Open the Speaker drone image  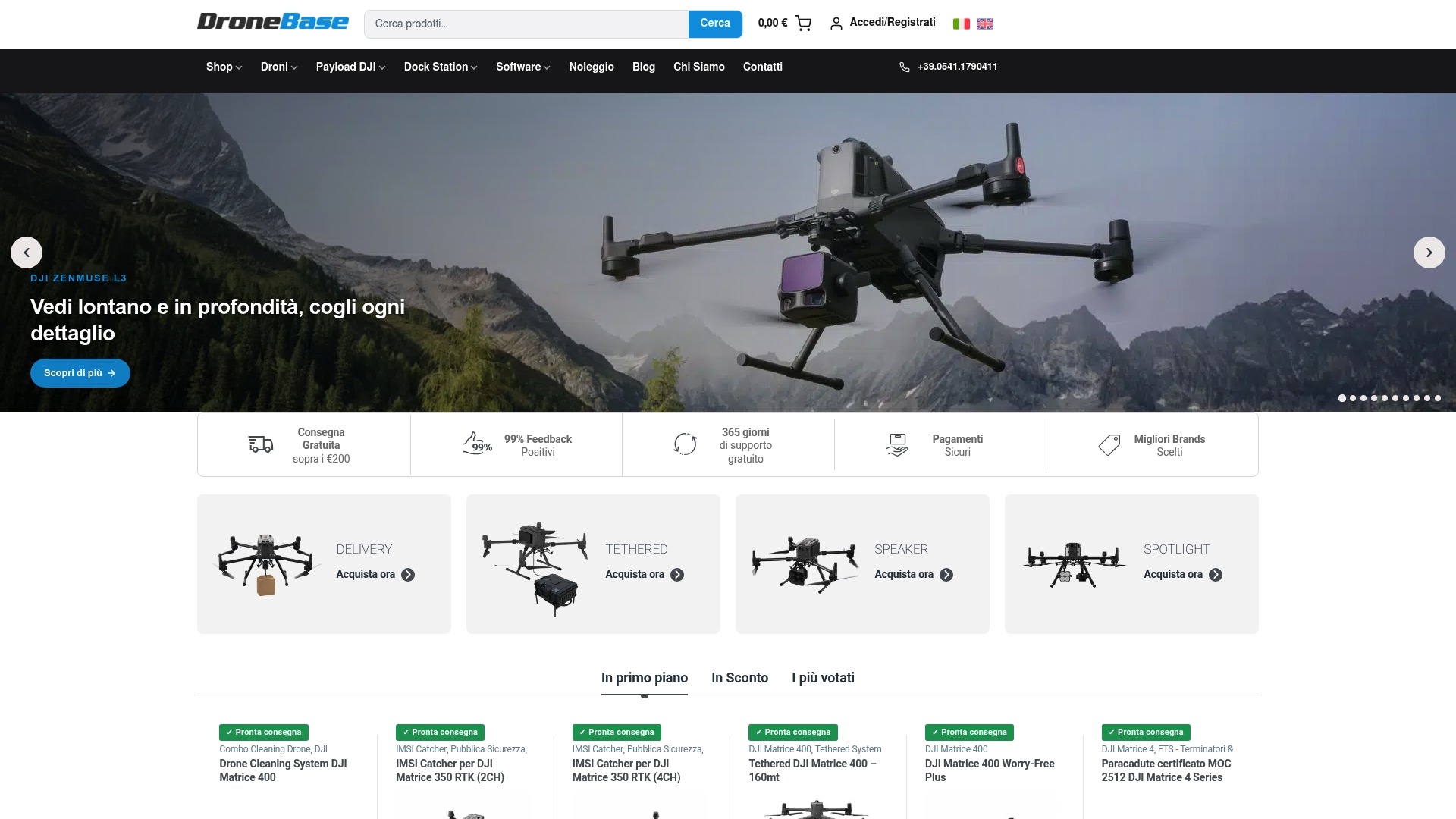pyautogui.click(x=804, y=564)
